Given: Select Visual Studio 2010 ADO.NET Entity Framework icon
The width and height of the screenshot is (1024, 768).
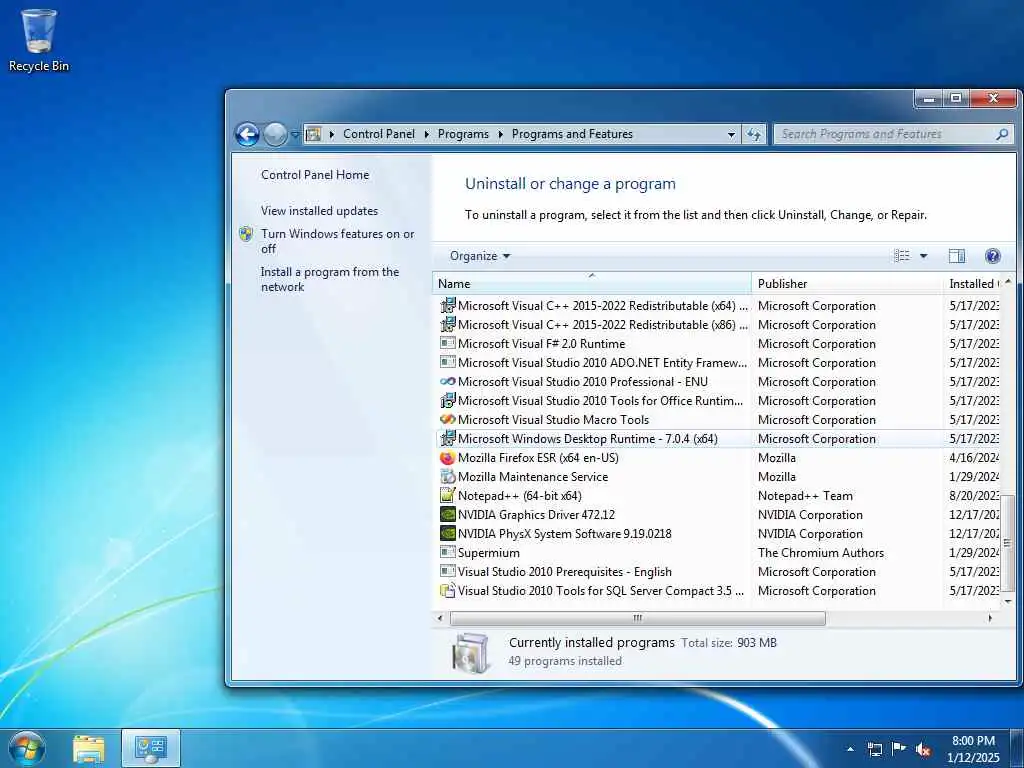Looking at the screenshot, I should coord(447,362).
